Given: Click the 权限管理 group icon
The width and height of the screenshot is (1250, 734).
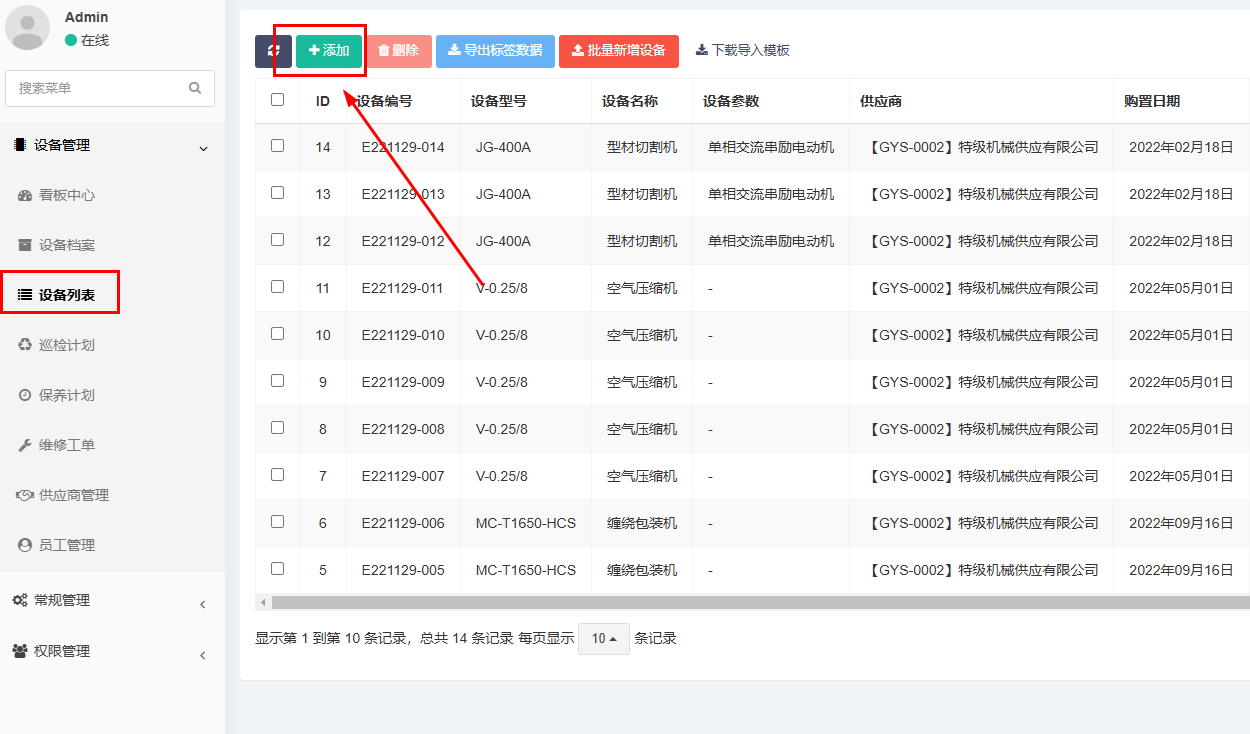Looking at the screenshot, I should [20, 652].
